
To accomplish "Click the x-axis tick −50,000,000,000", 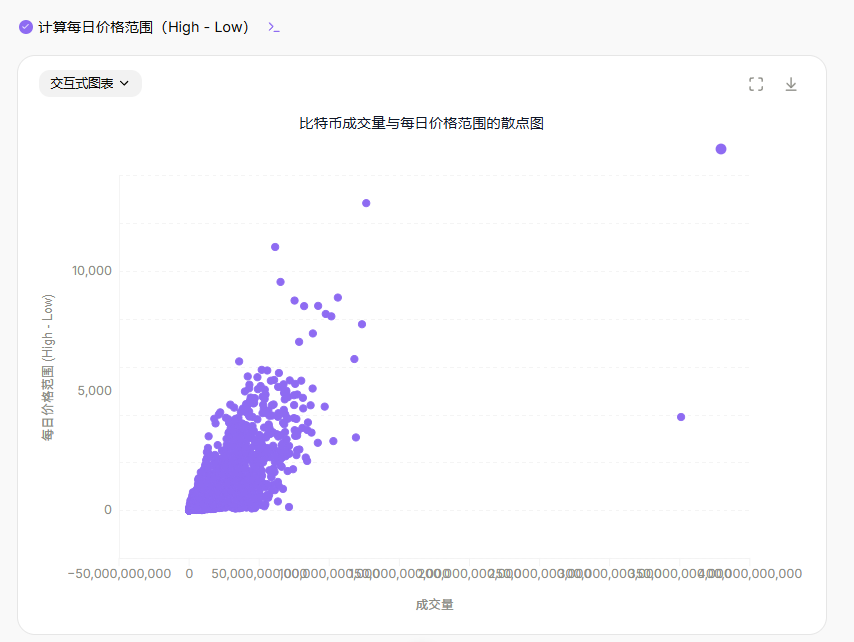I will click(119, 573).
